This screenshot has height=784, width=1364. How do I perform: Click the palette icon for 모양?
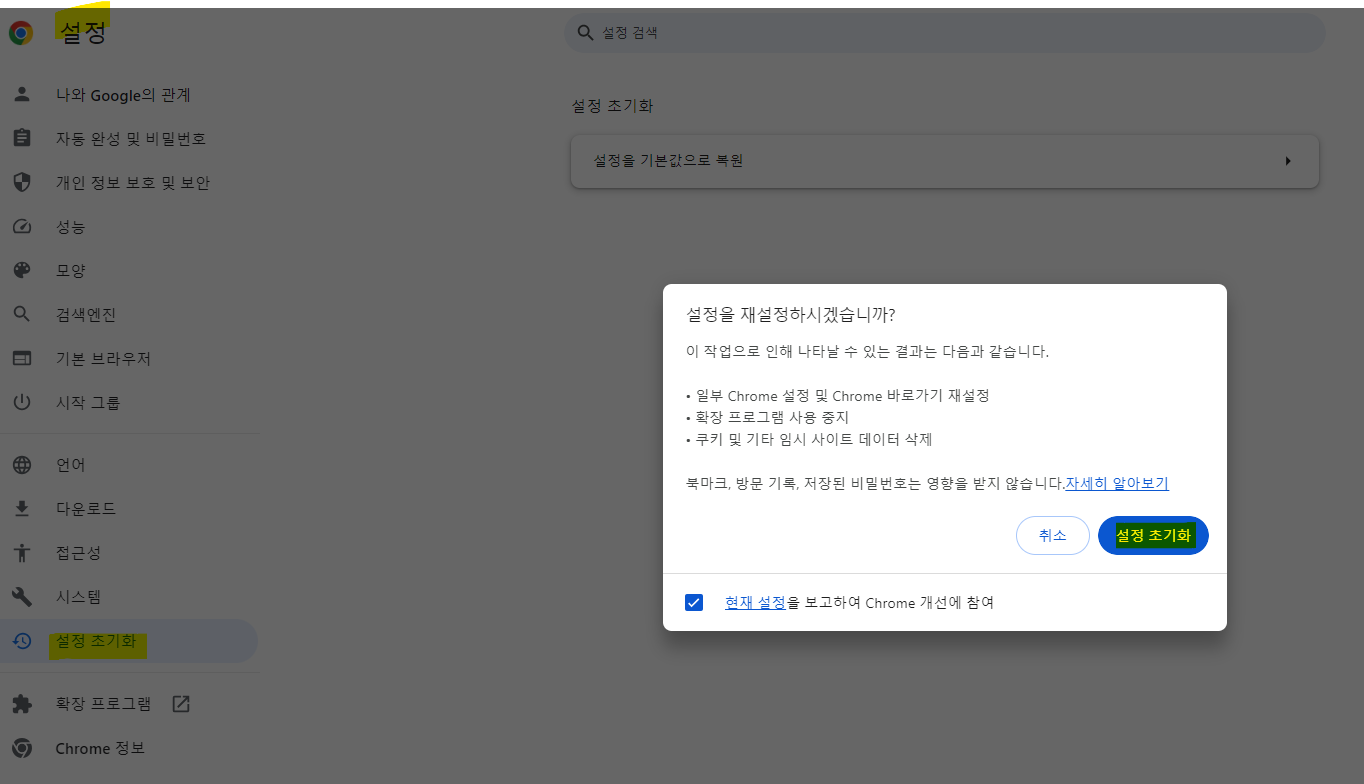(22, 271)
